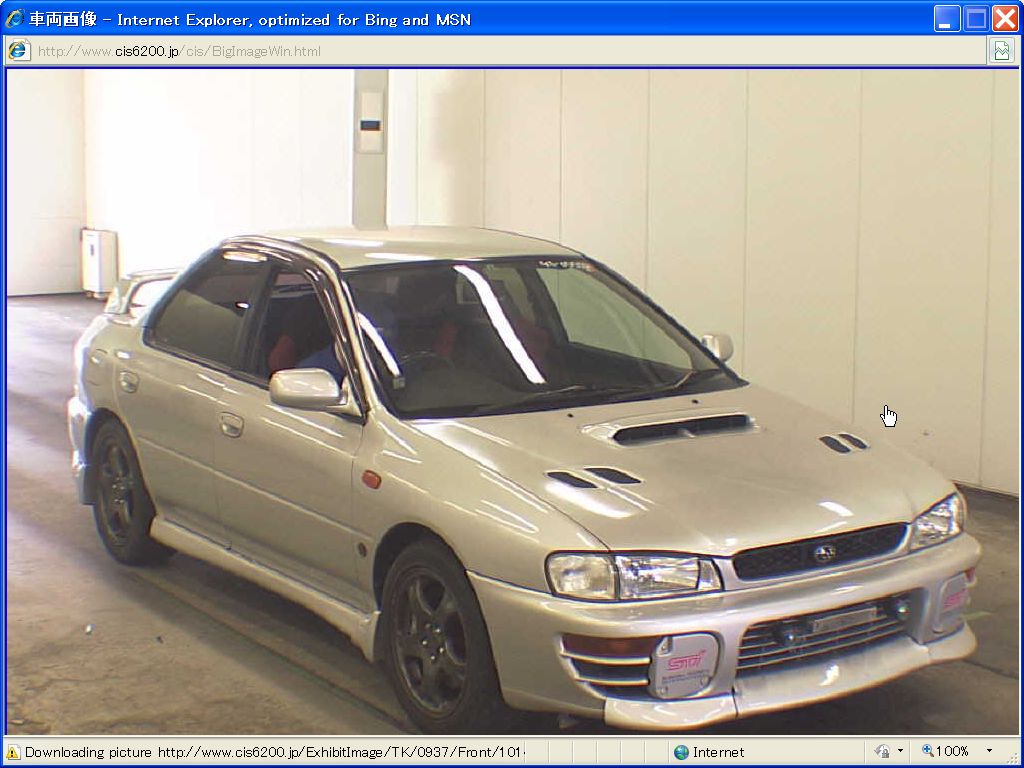Screen dimensions: 1024x768
Task: Click the compatibility view icon in address bar
Action: [x=1001, y=51]
